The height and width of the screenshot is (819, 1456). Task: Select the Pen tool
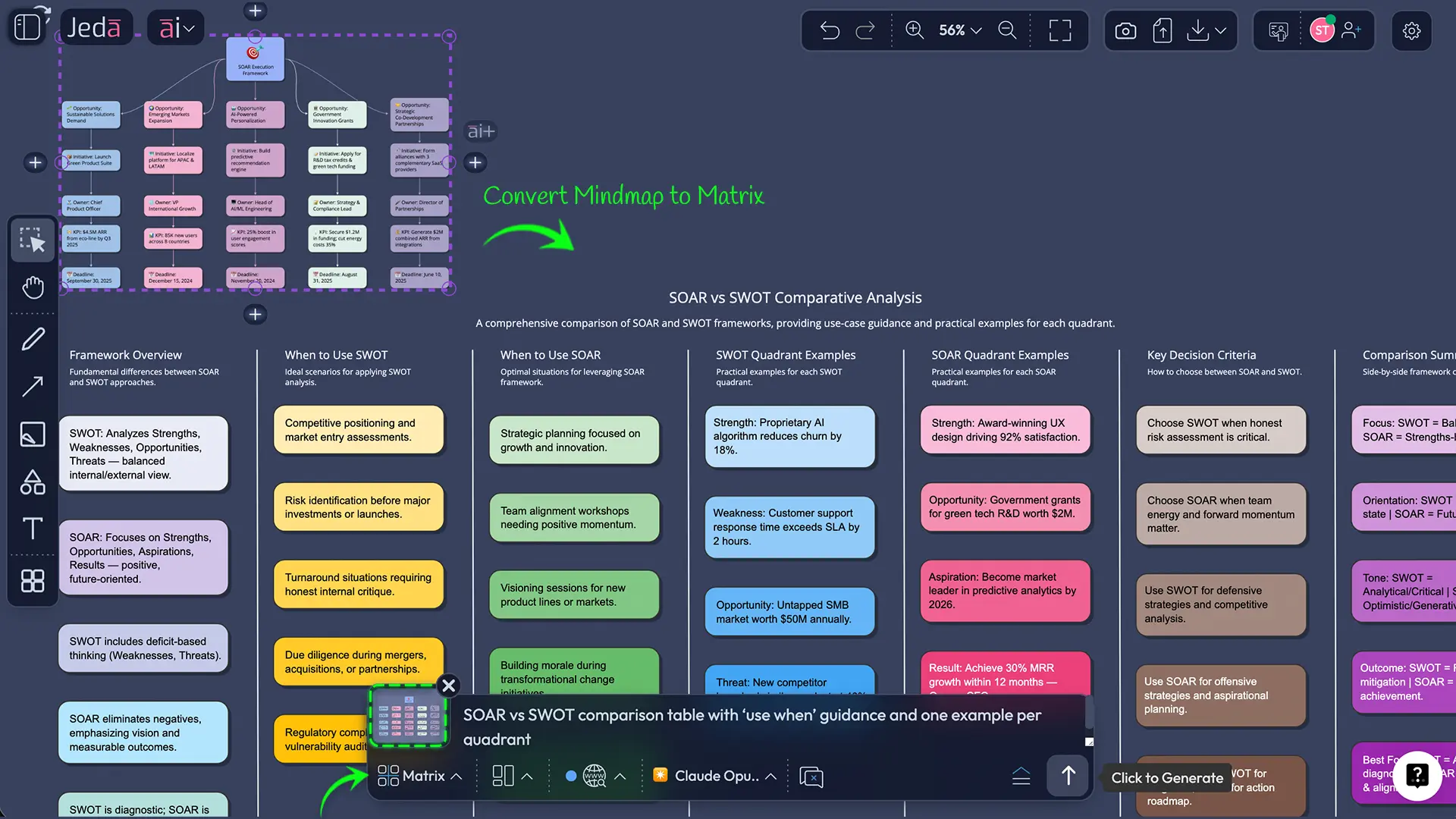33,339
